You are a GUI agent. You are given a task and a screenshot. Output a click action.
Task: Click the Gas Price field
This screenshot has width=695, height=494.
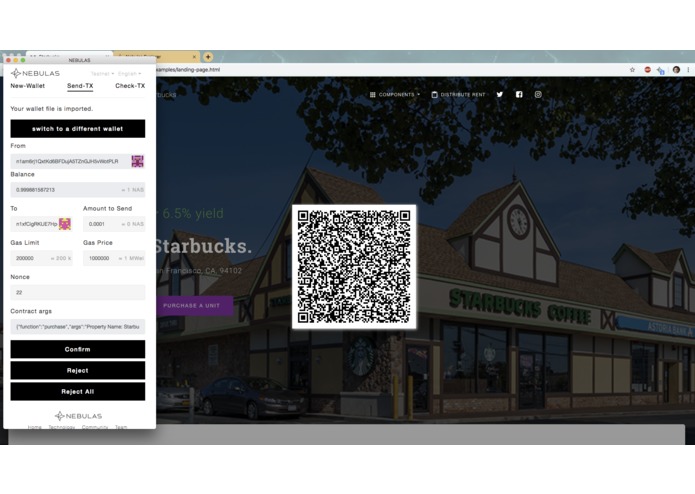[x=114, y=258]
